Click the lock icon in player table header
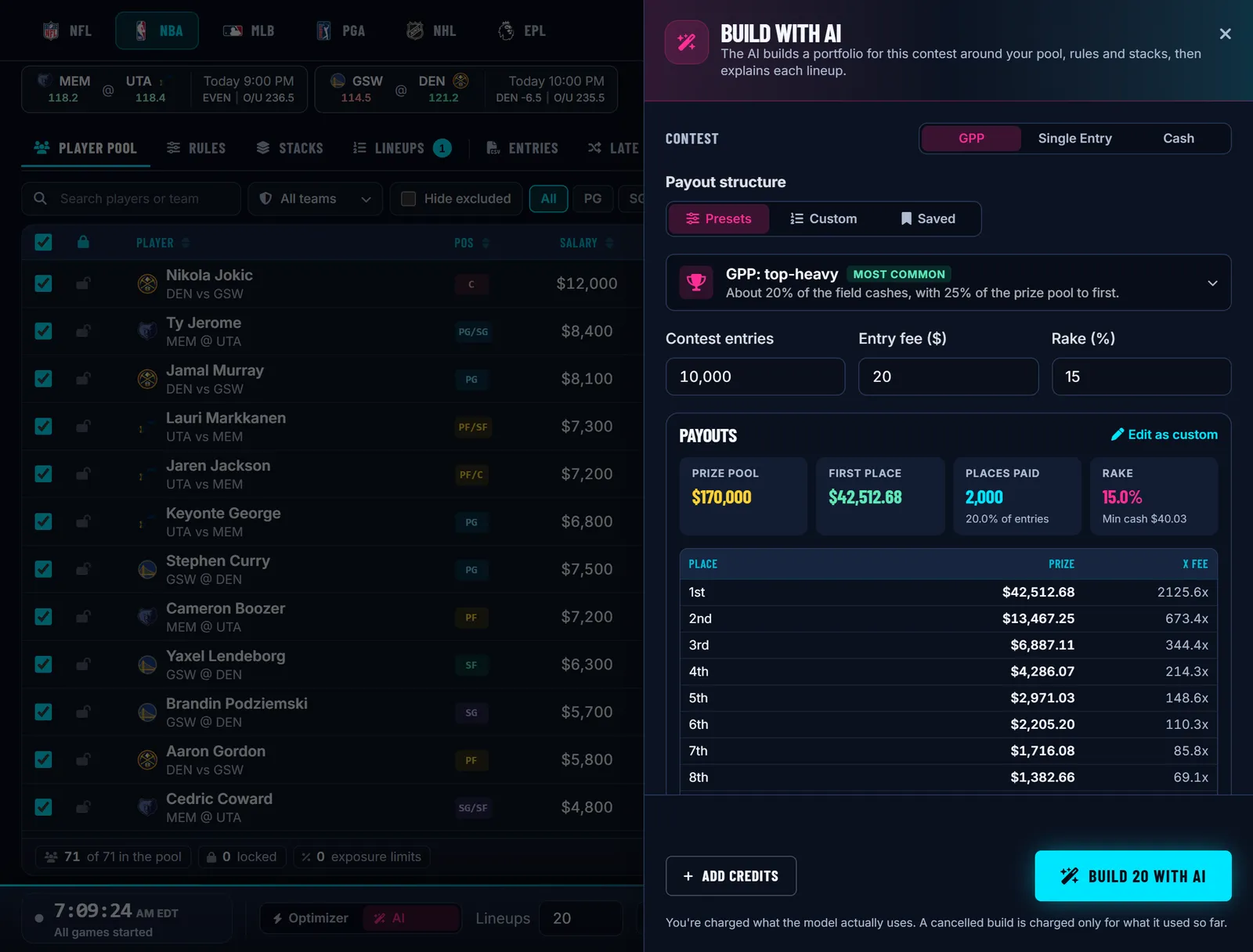This screenshot has height=952, width=1253. [x=83, y=242]
